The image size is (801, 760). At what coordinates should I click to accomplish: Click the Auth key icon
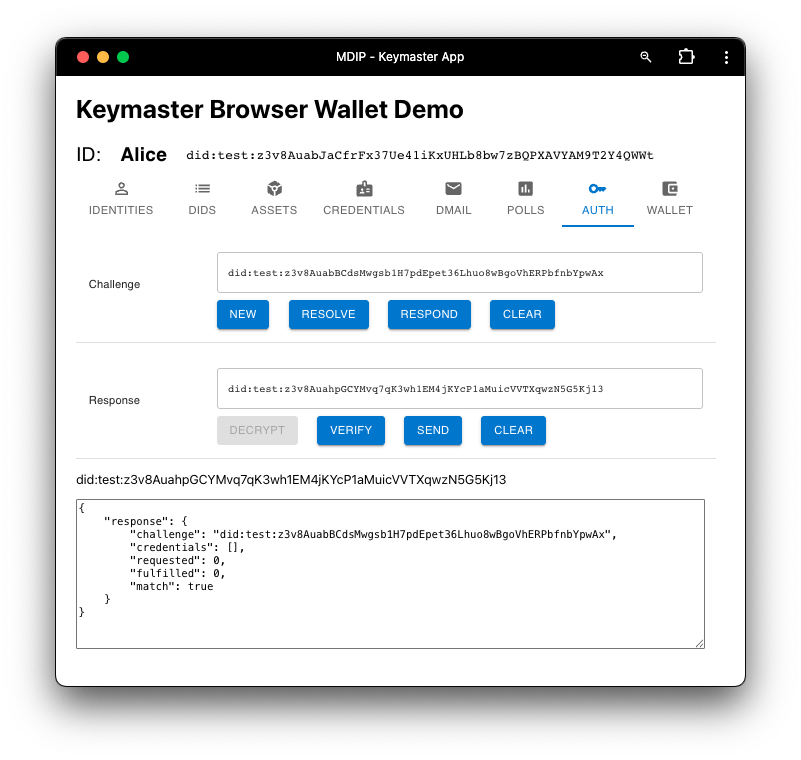tap(597, 188)
